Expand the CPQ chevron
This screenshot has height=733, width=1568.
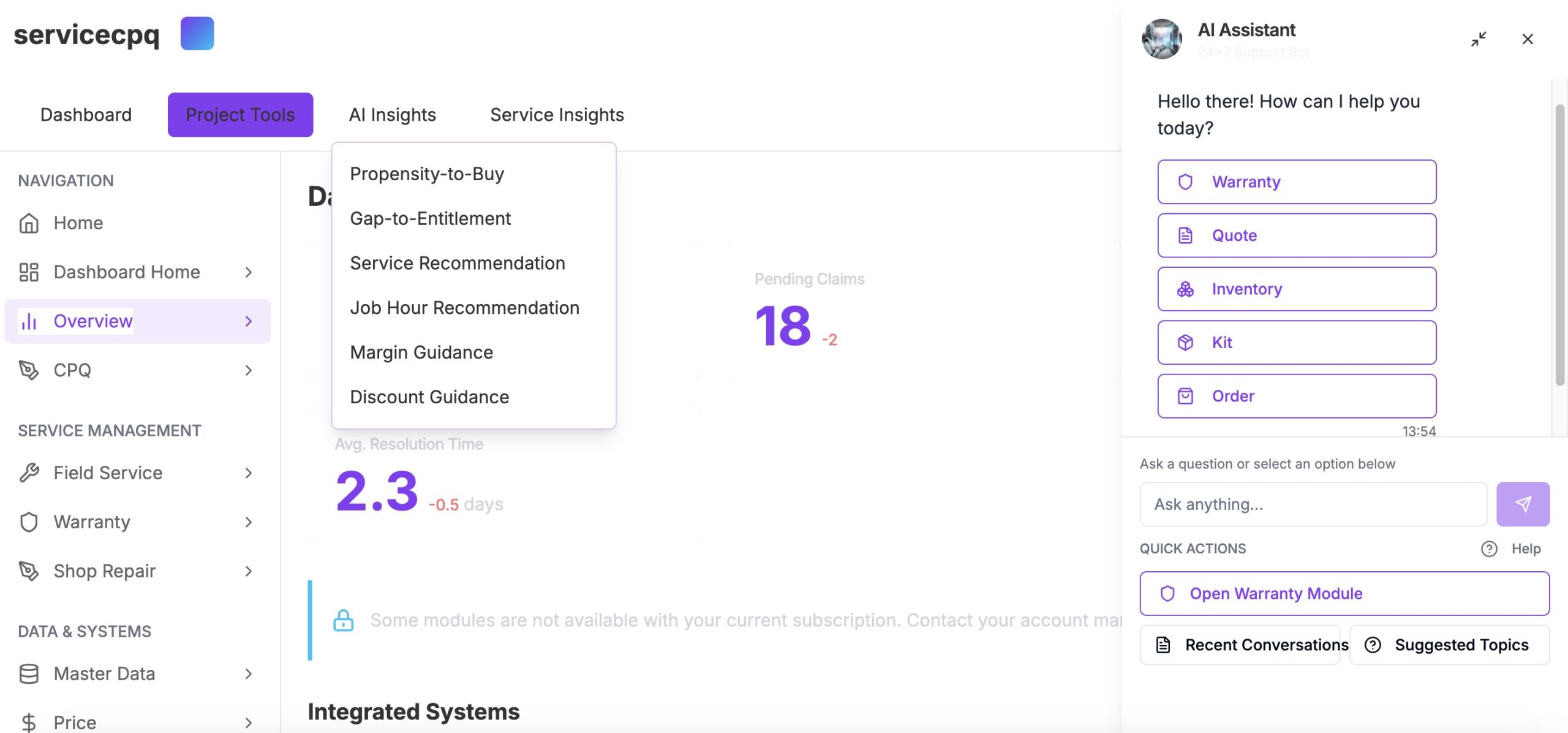point(248,370)
